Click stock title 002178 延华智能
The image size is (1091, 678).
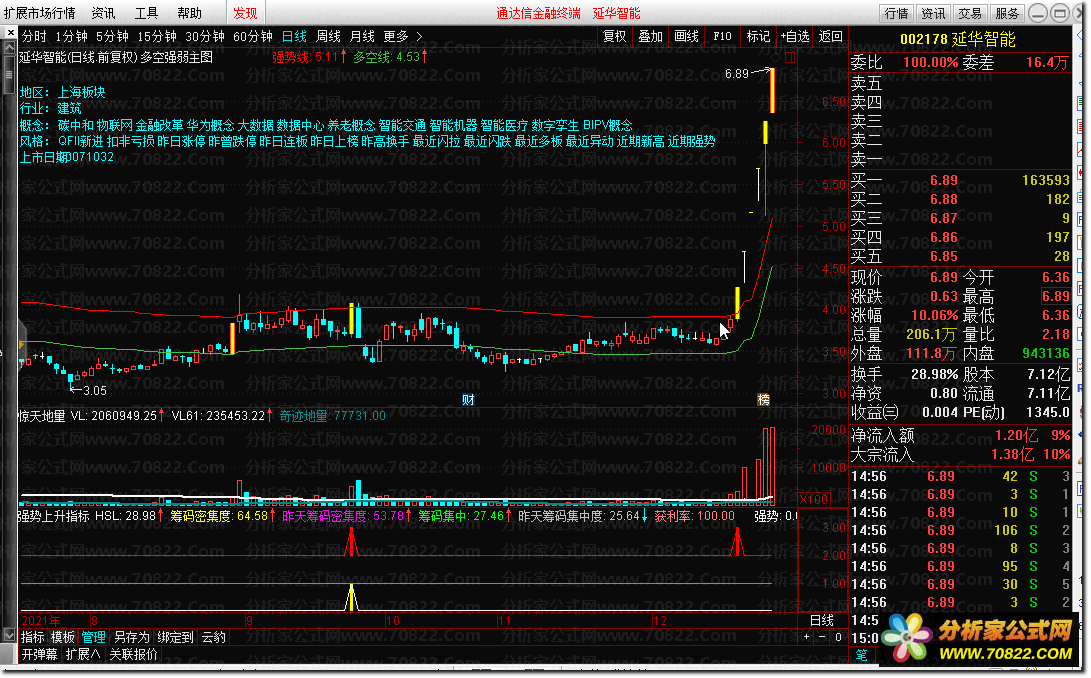pyautogui.click(x=957, y=40)
